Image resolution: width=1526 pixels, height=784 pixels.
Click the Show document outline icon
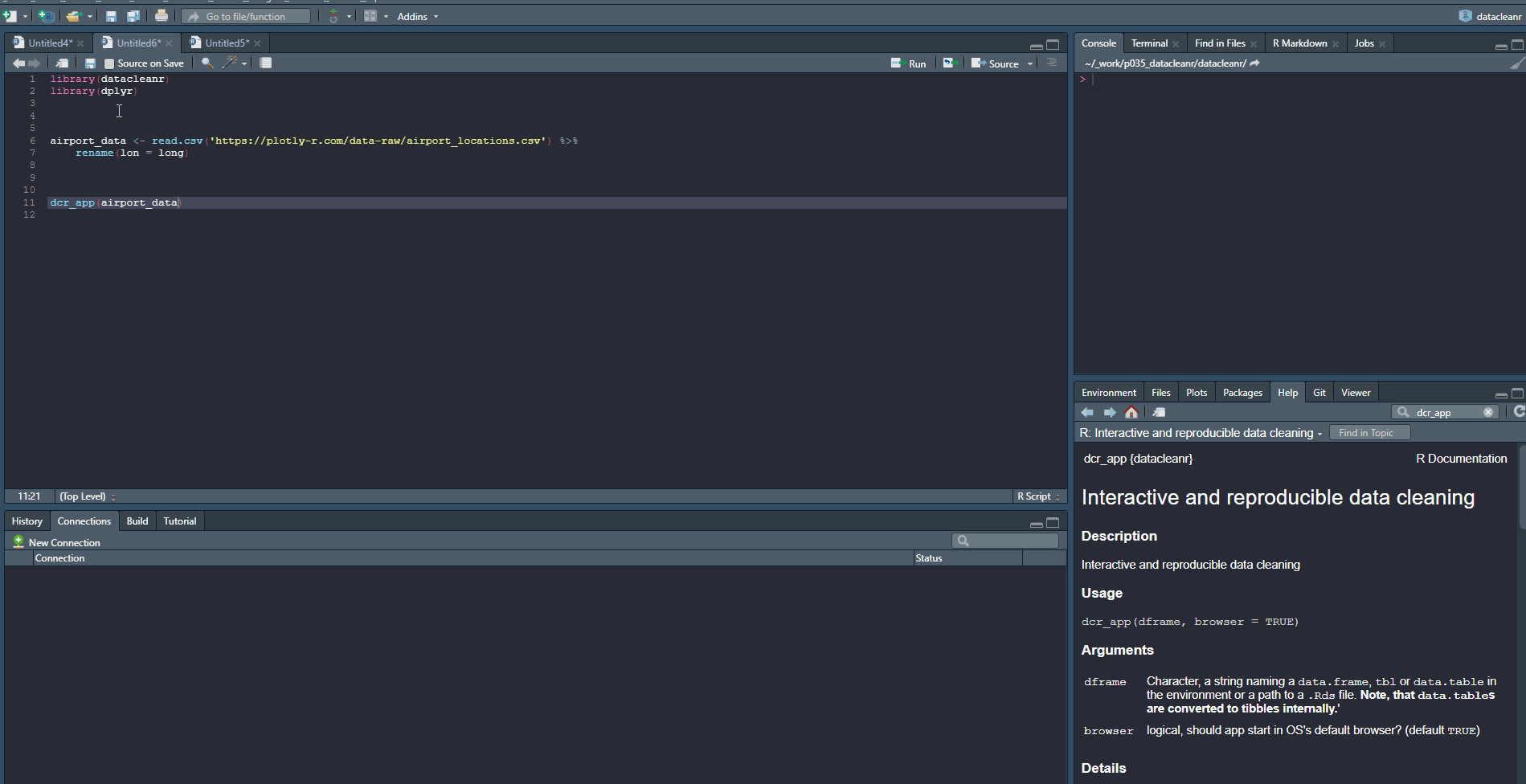(x=1052, y=63)
